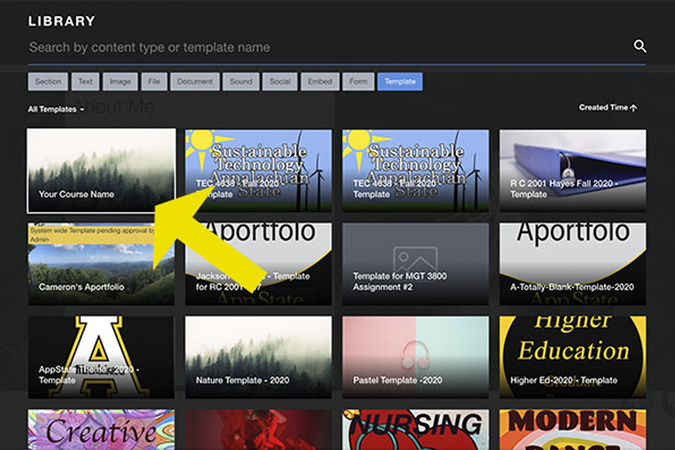Select Pastel Template -2020
This screenshot has width=675, height=450.
pyautogui.click(x=415, y=357)
